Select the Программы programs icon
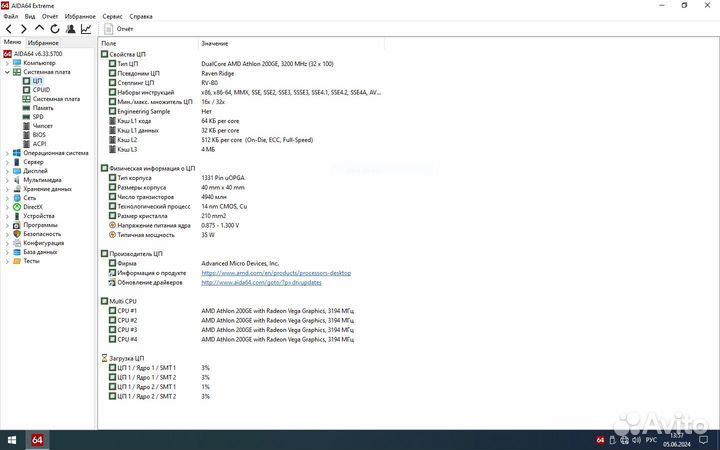 17,225
